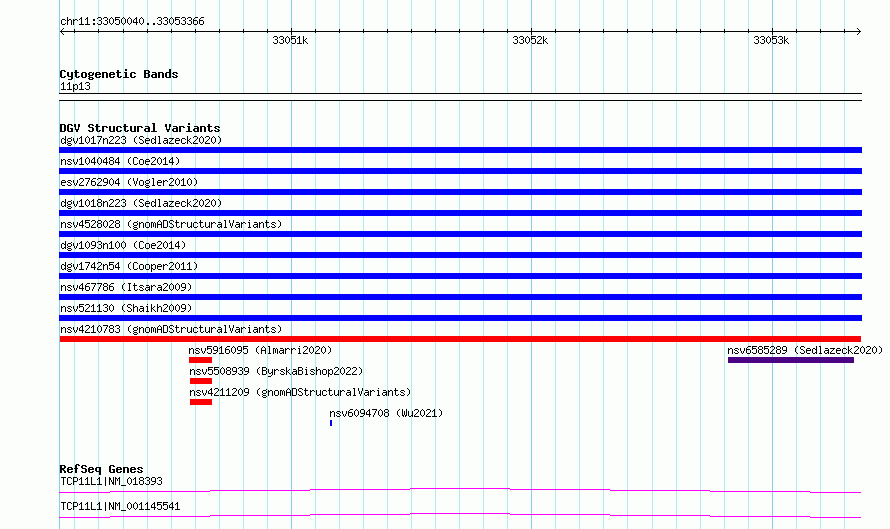
Task: Click the ruler's left arrowhead
Action: tap(62, 32)
